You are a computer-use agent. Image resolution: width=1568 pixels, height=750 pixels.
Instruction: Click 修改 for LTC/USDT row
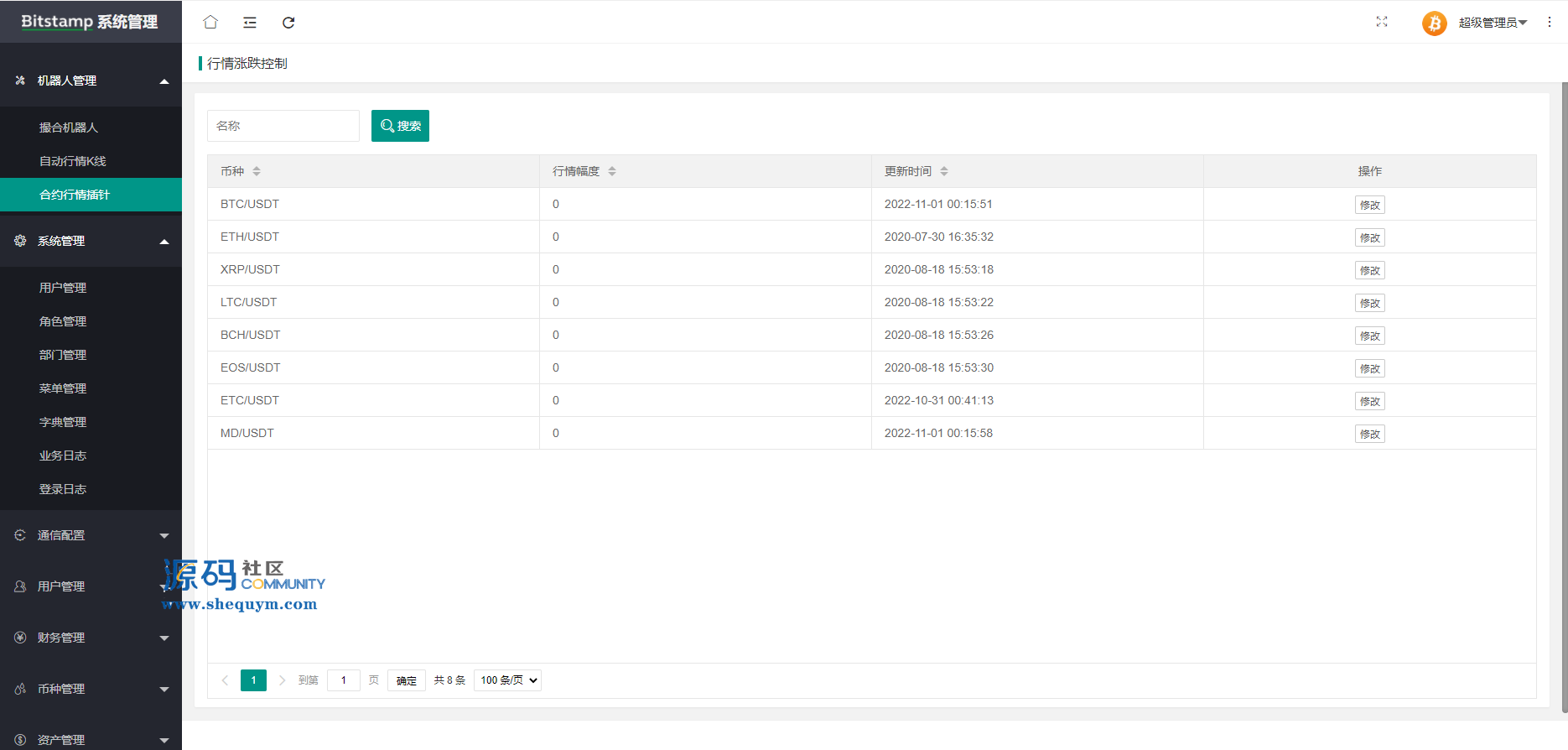pos(1369,303)
